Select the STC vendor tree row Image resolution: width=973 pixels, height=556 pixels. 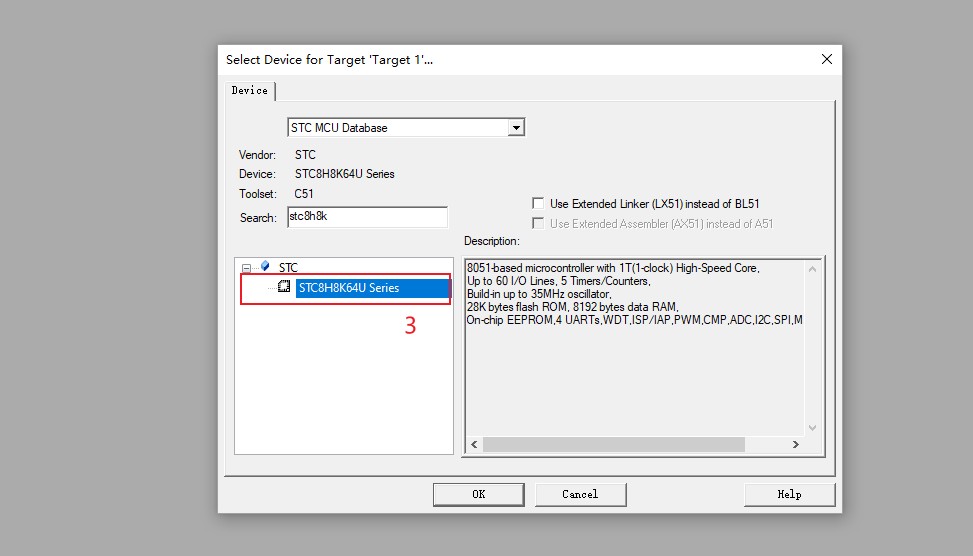pos(288,267)
